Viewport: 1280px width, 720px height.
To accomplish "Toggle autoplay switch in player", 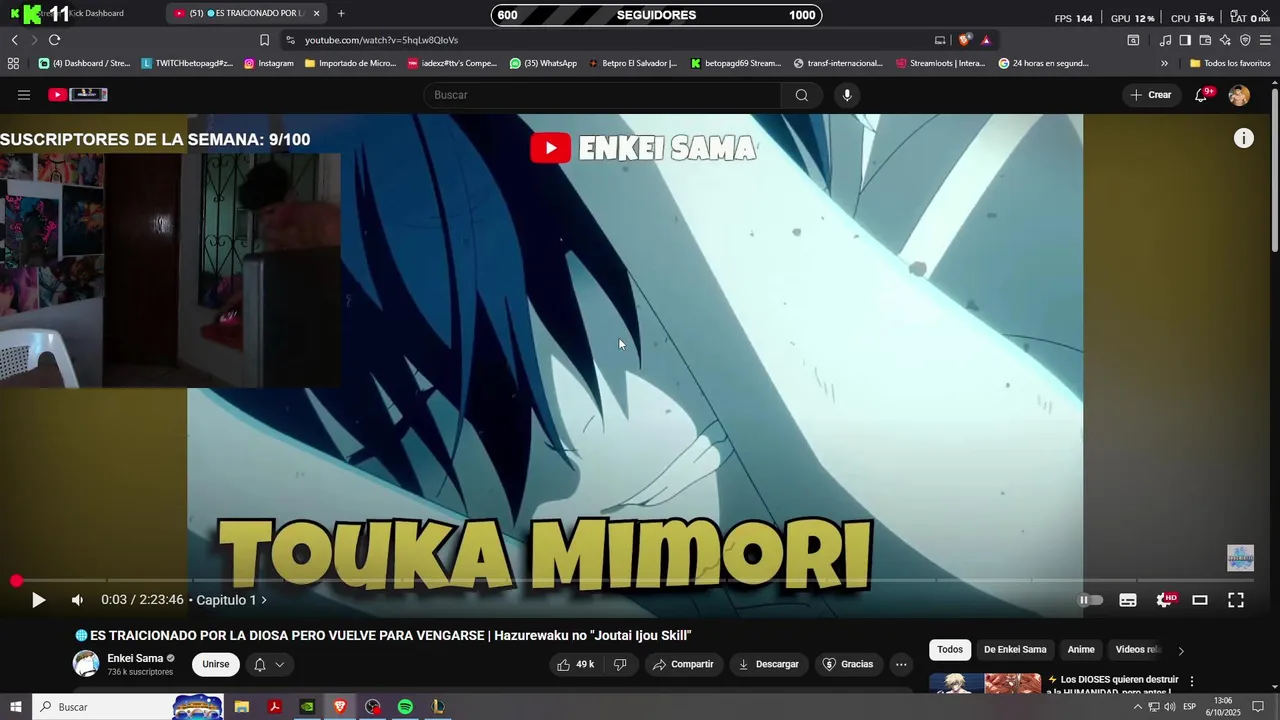I will [1091, 600].
